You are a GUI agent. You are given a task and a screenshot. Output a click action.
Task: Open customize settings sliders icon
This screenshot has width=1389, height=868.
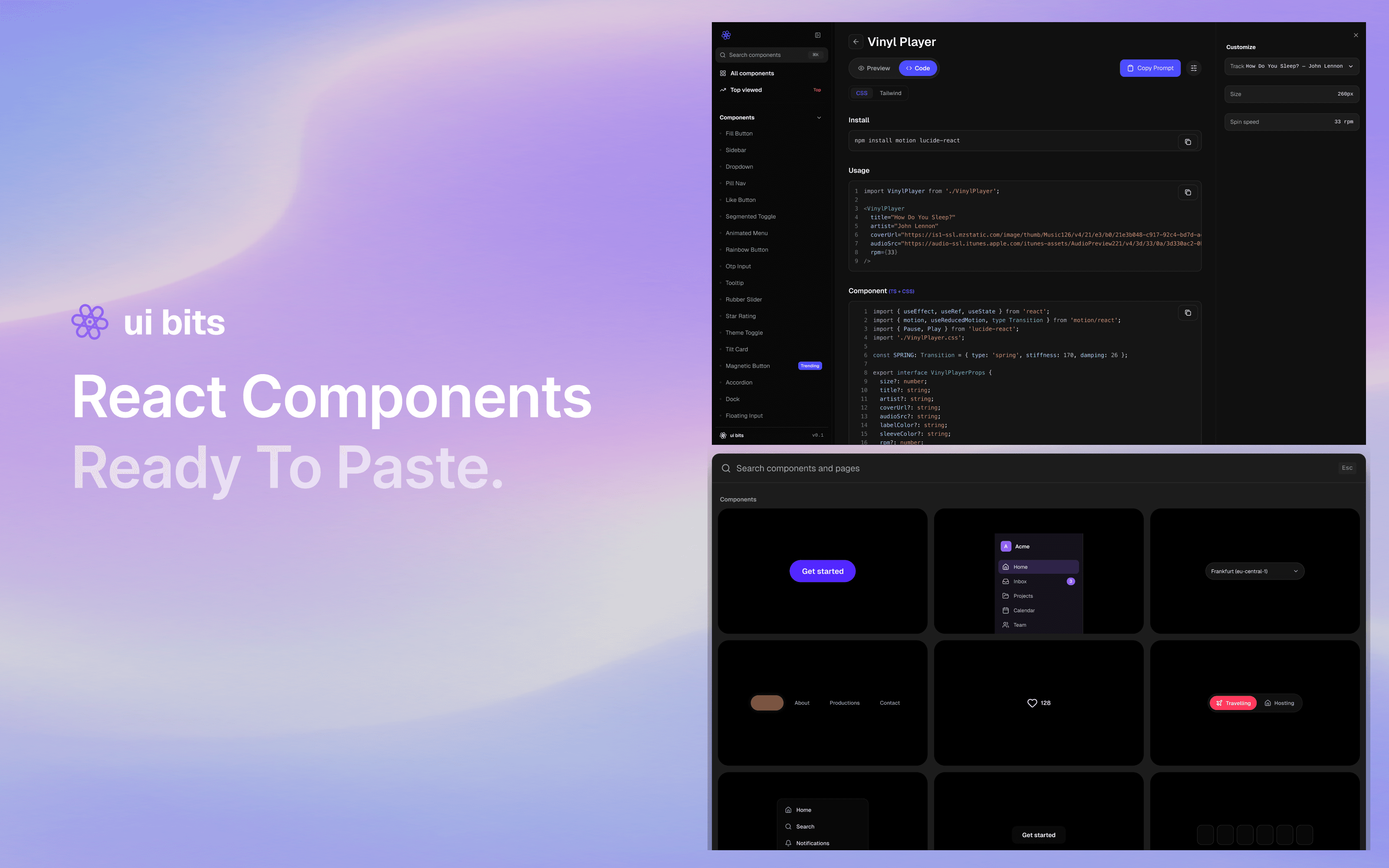point(1194,68)
